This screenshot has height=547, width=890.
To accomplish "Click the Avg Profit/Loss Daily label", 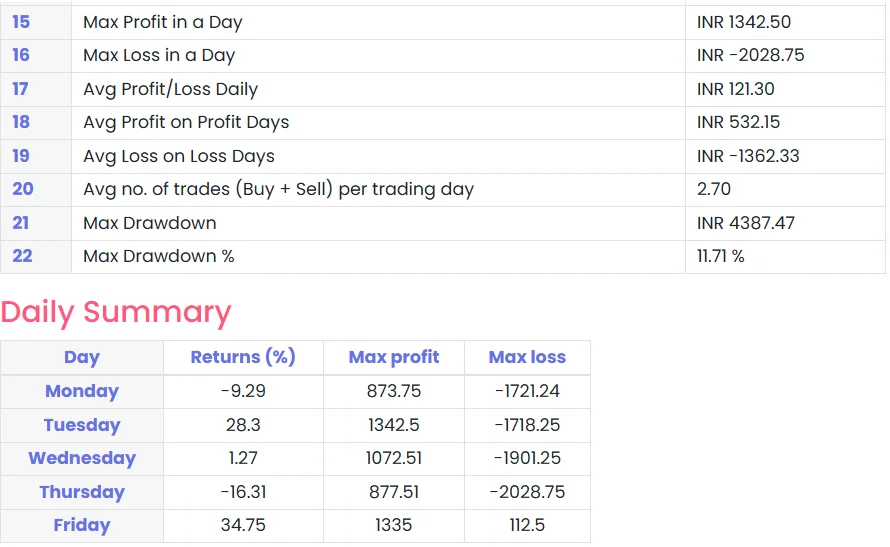I will click(171, 89).
